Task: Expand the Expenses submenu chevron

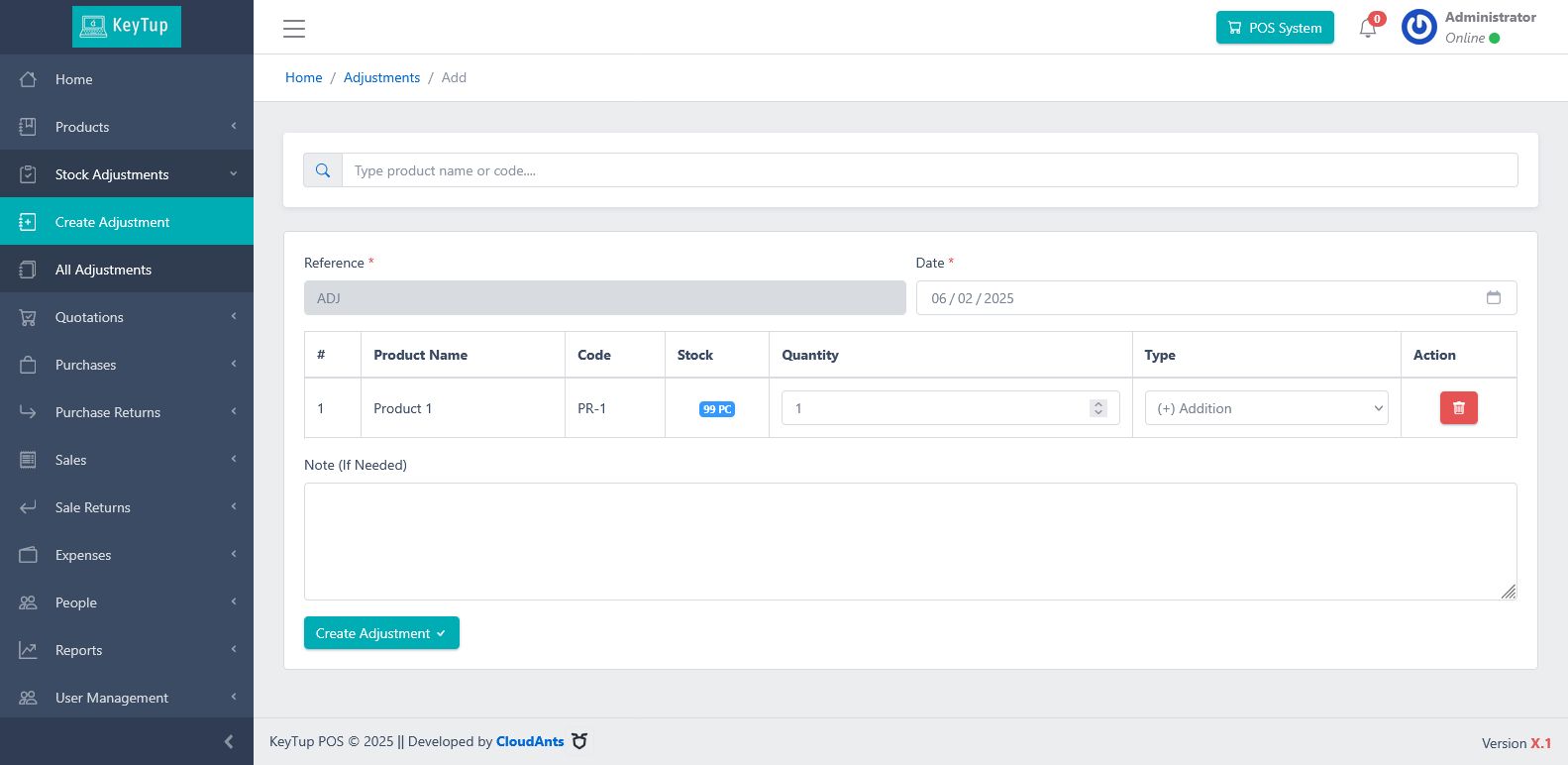Action: 234,554
